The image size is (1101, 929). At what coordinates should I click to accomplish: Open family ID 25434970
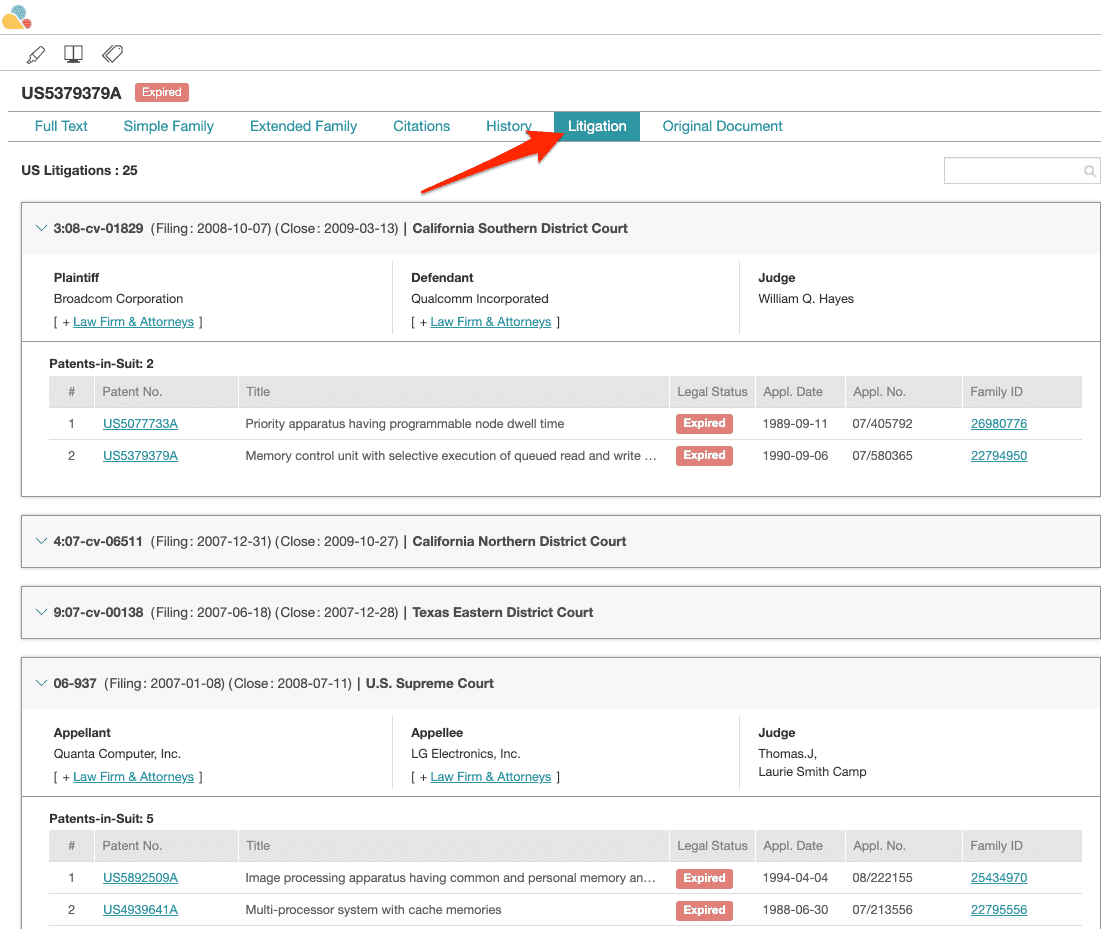tap(998, 878)
